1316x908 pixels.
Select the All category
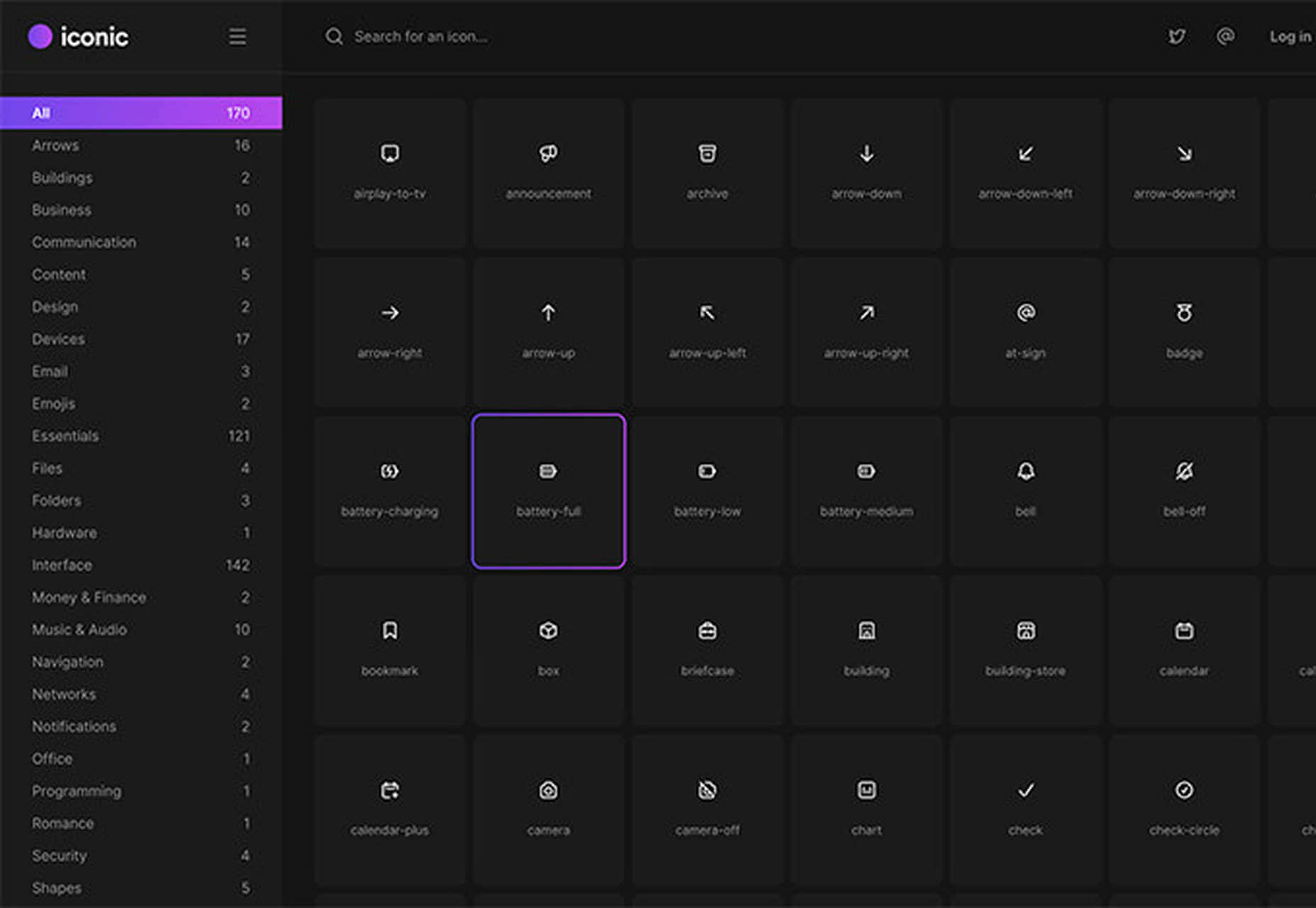141,113
